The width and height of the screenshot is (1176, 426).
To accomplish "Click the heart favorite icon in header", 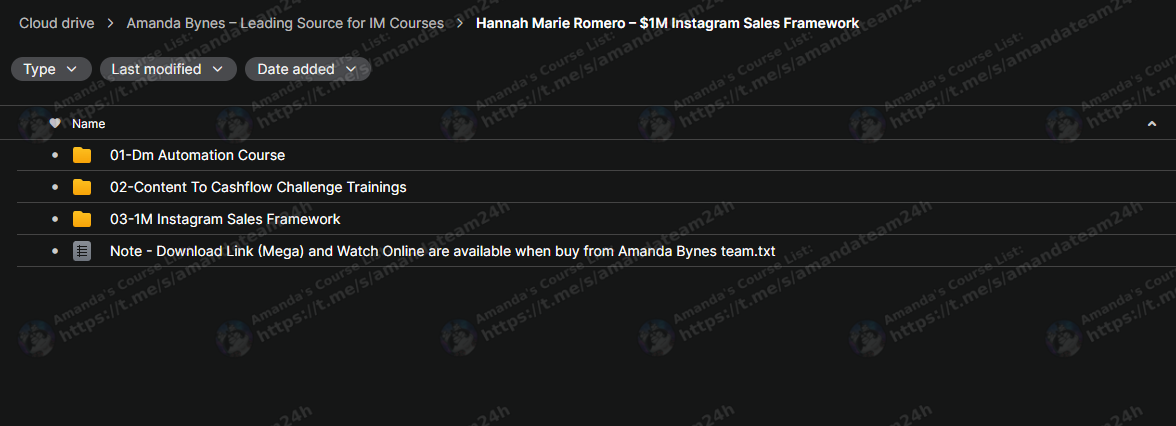I will click(55, 123).
